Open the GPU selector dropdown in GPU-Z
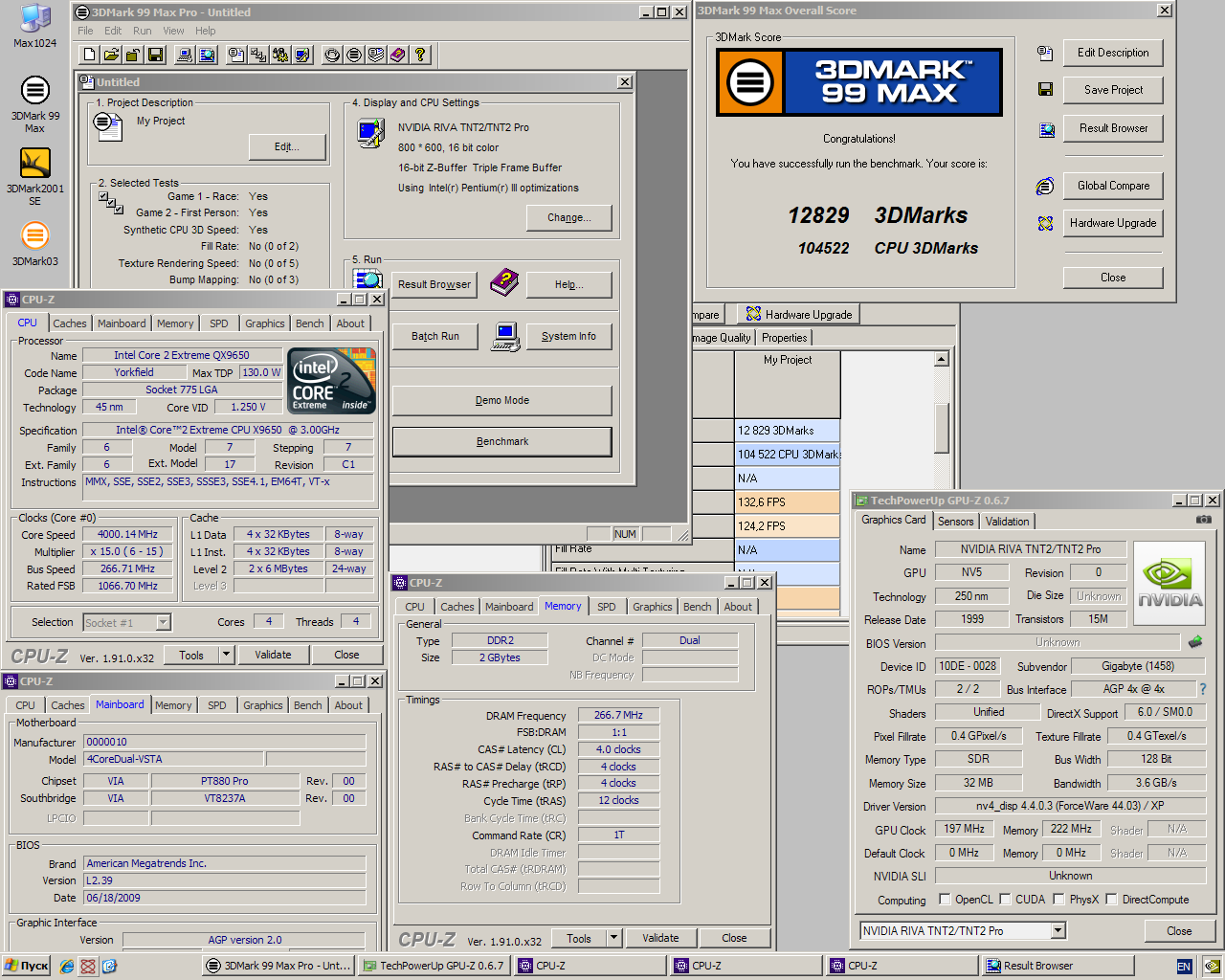 coord(1058,930)
